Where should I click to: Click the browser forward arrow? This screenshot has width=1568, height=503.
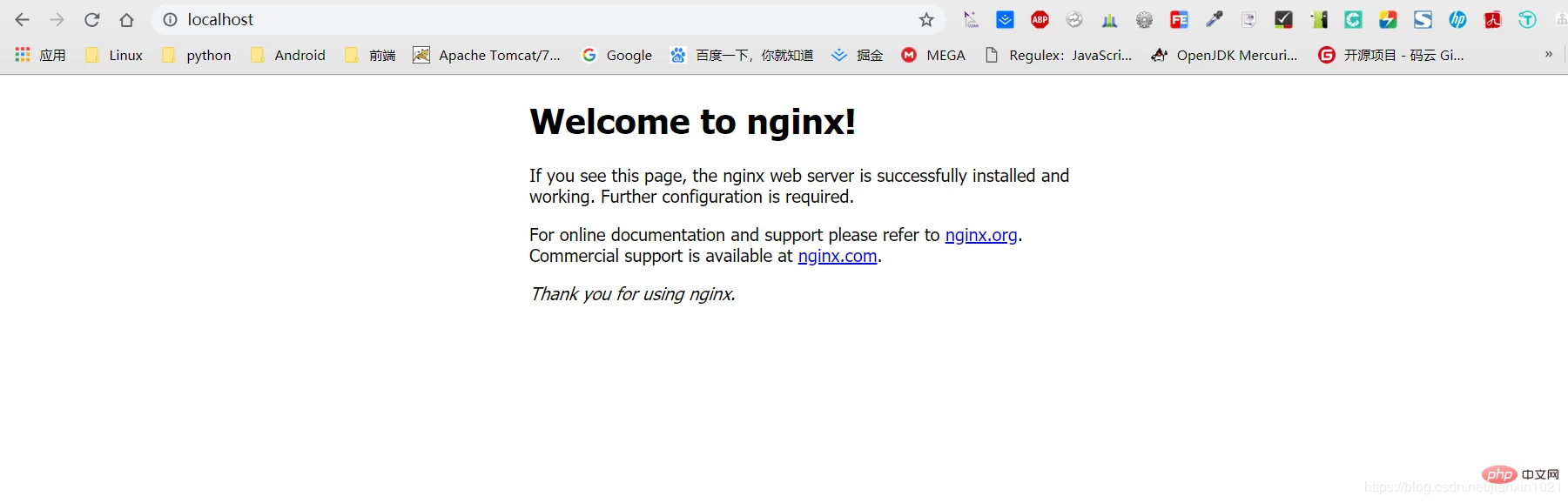[x=57, y=20]
